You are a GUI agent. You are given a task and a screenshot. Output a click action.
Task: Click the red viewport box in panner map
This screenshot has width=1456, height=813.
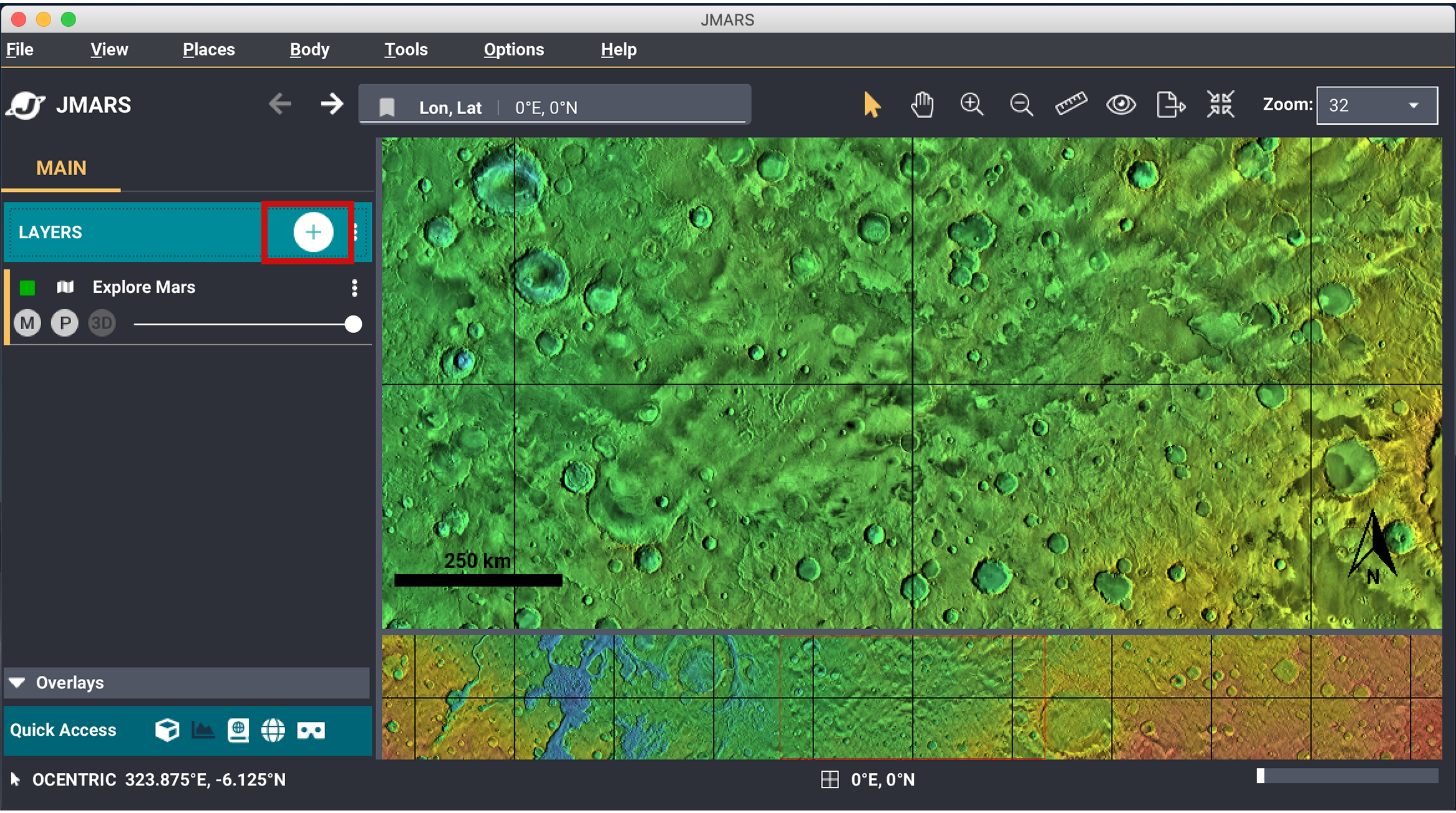click(912, 697)
